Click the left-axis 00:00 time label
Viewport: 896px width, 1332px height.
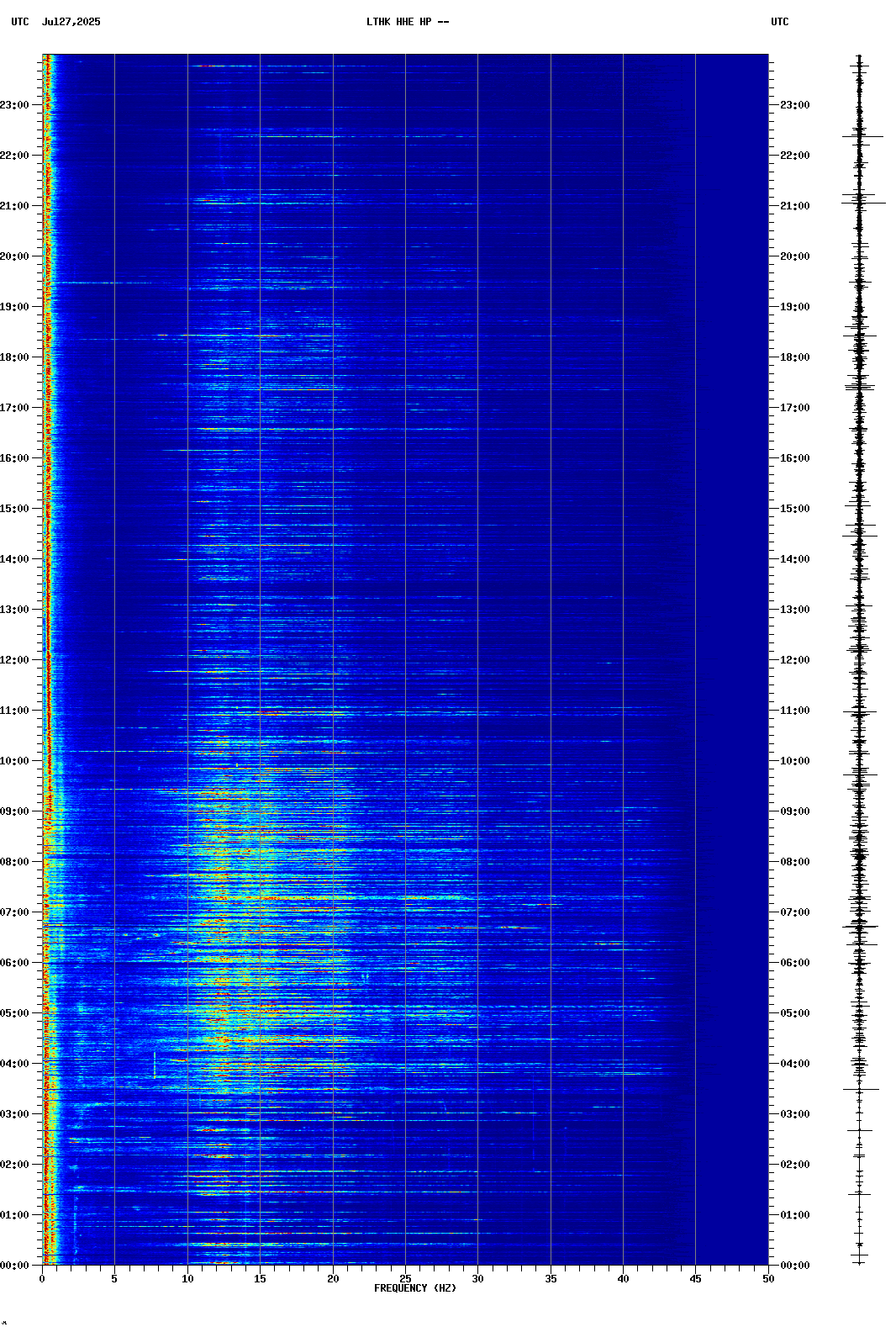coord(14,1266)
